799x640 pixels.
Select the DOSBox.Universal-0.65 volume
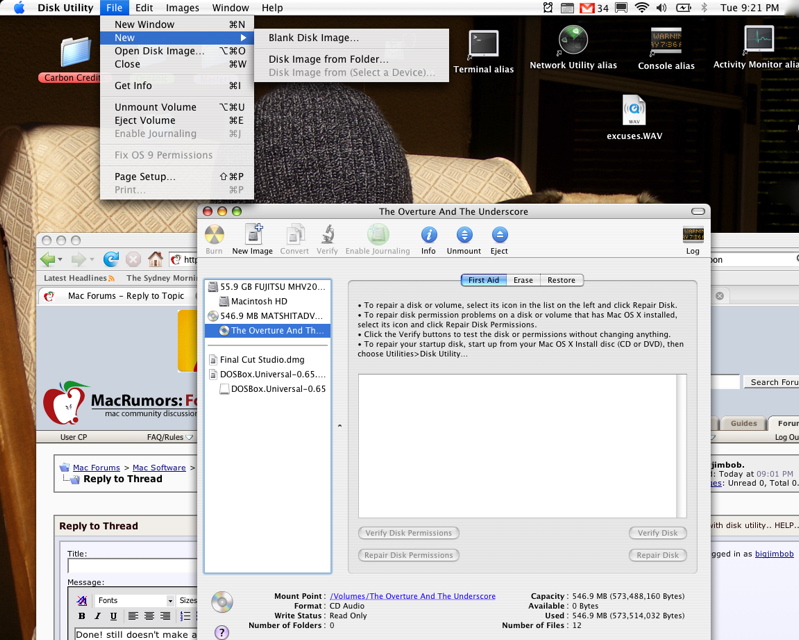pos(268,389)
